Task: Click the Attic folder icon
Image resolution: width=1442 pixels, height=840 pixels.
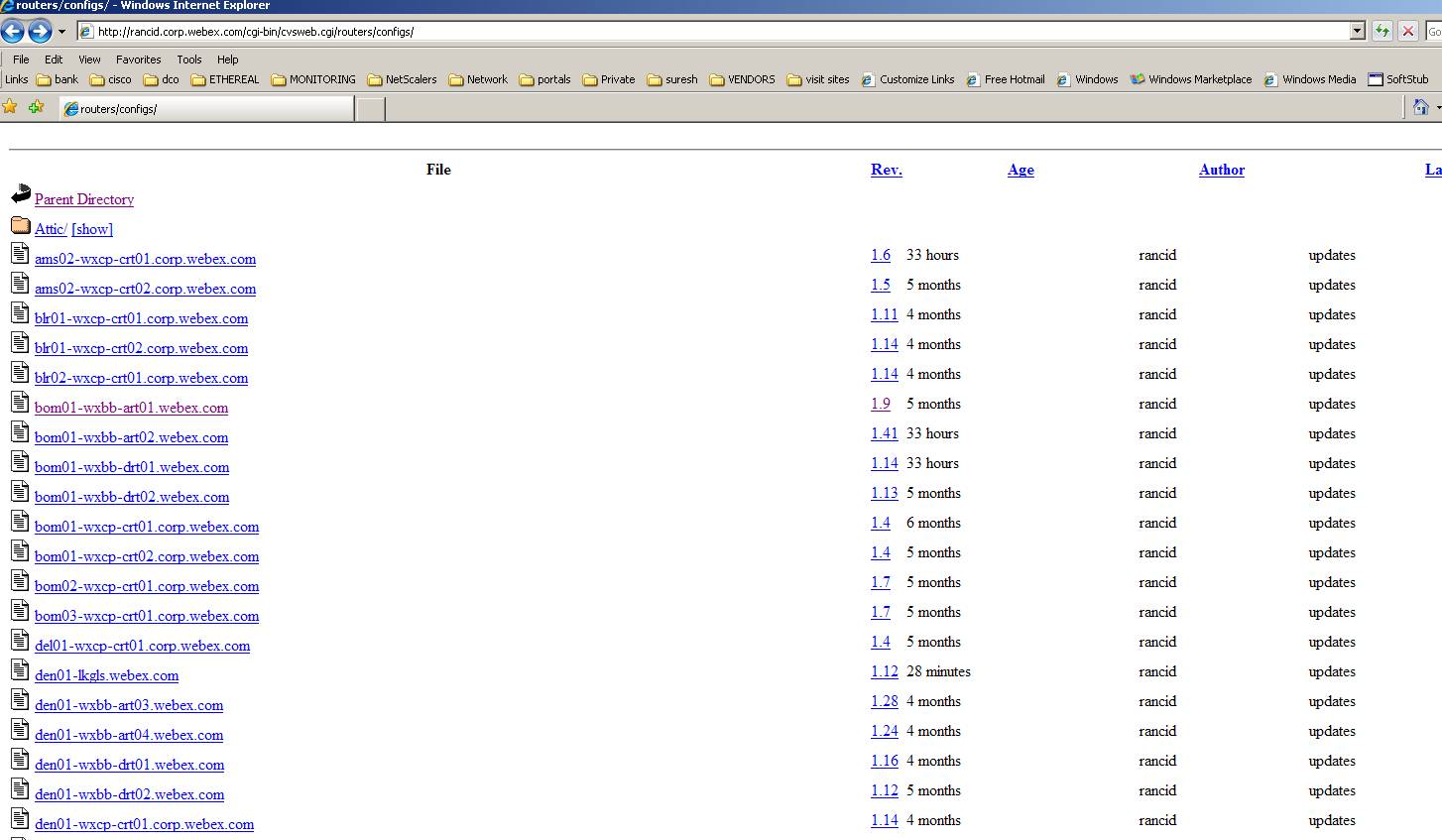Action: (x=21, y=225)
